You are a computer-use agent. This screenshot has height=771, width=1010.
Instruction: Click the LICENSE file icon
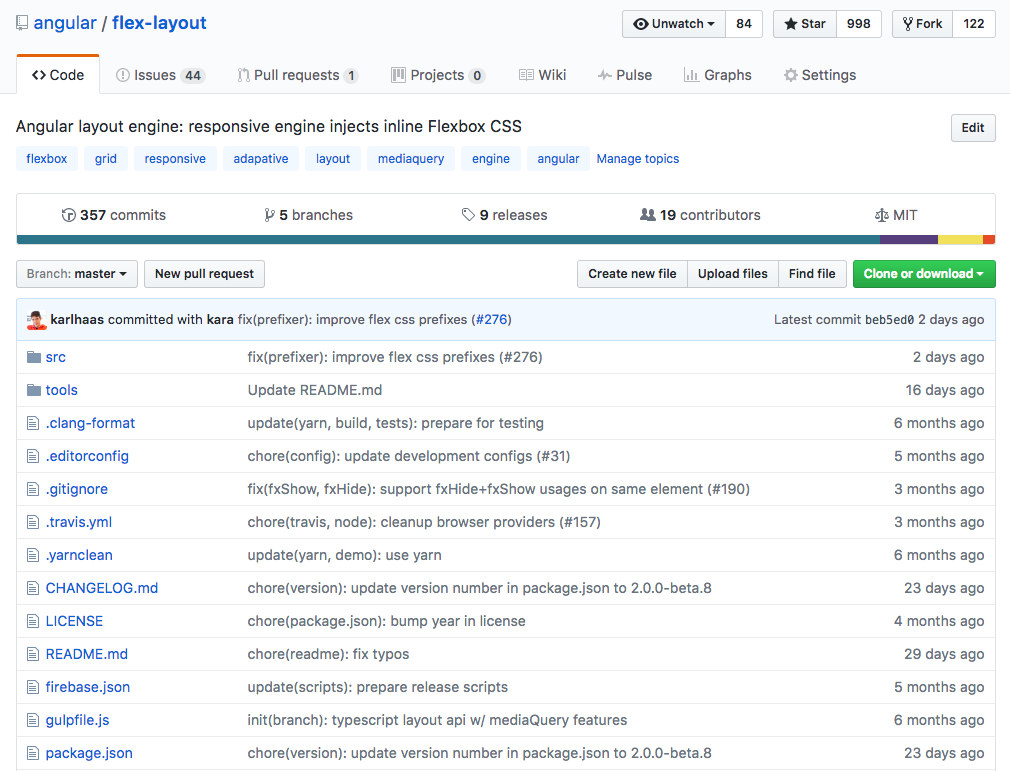[x=33, y=621]
